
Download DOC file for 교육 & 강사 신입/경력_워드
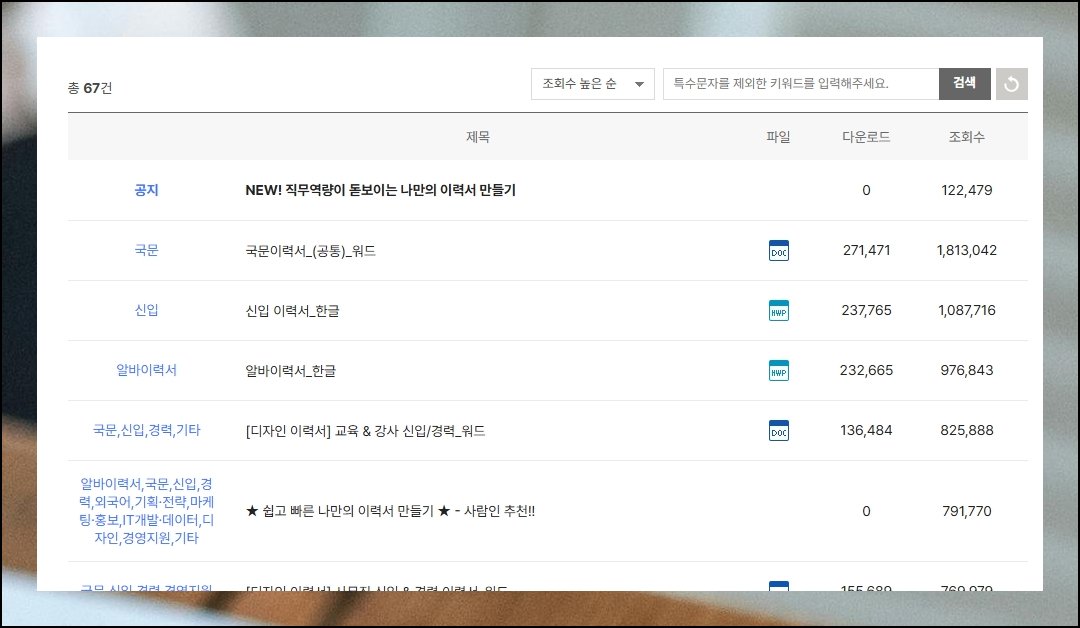point(778,430)
